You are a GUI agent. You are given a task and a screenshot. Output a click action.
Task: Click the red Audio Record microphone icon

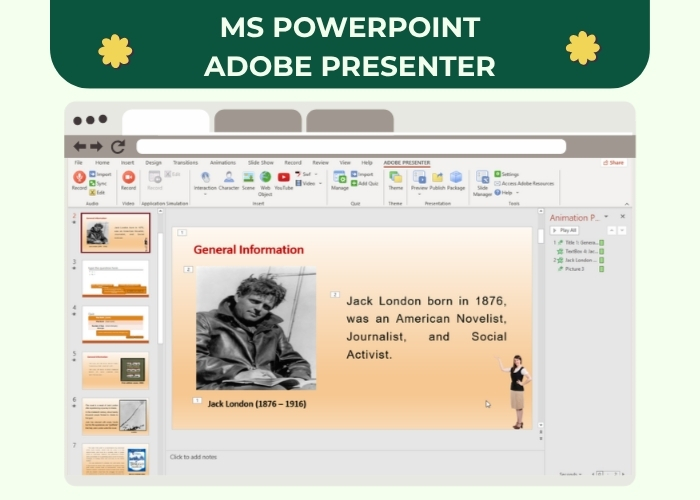tap(79, 177)
